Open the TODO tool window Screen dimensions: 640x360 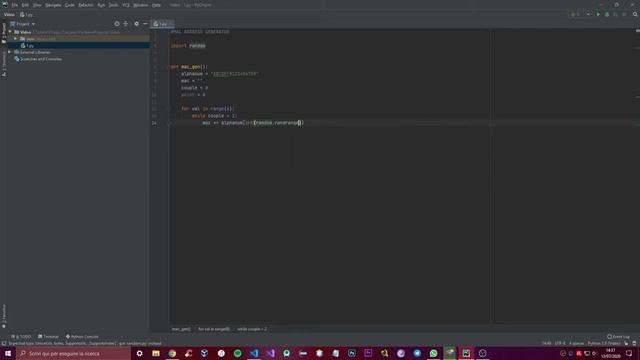(x=21, y=337)
